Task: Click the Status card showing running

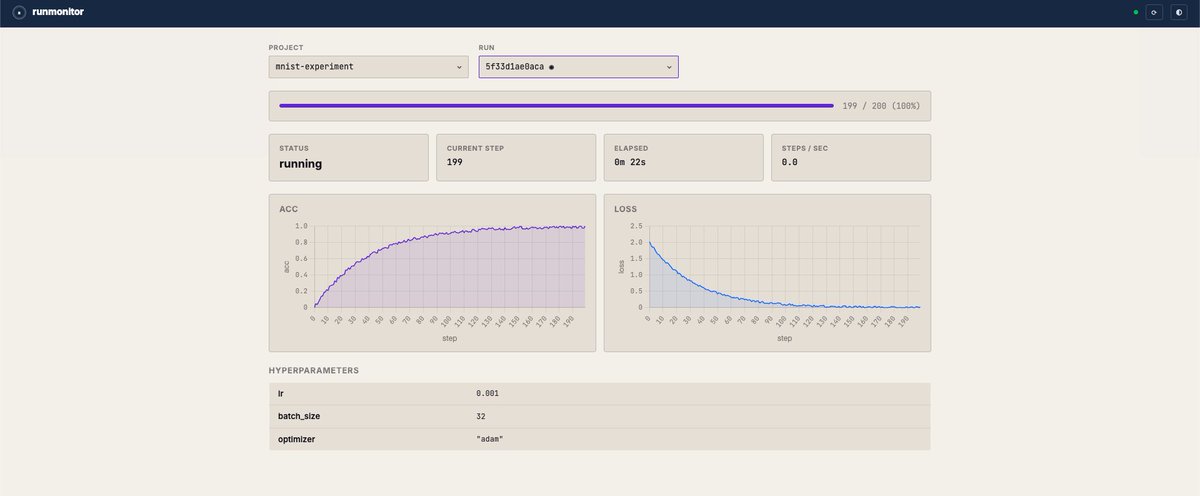Action: [x=348, y=158]
